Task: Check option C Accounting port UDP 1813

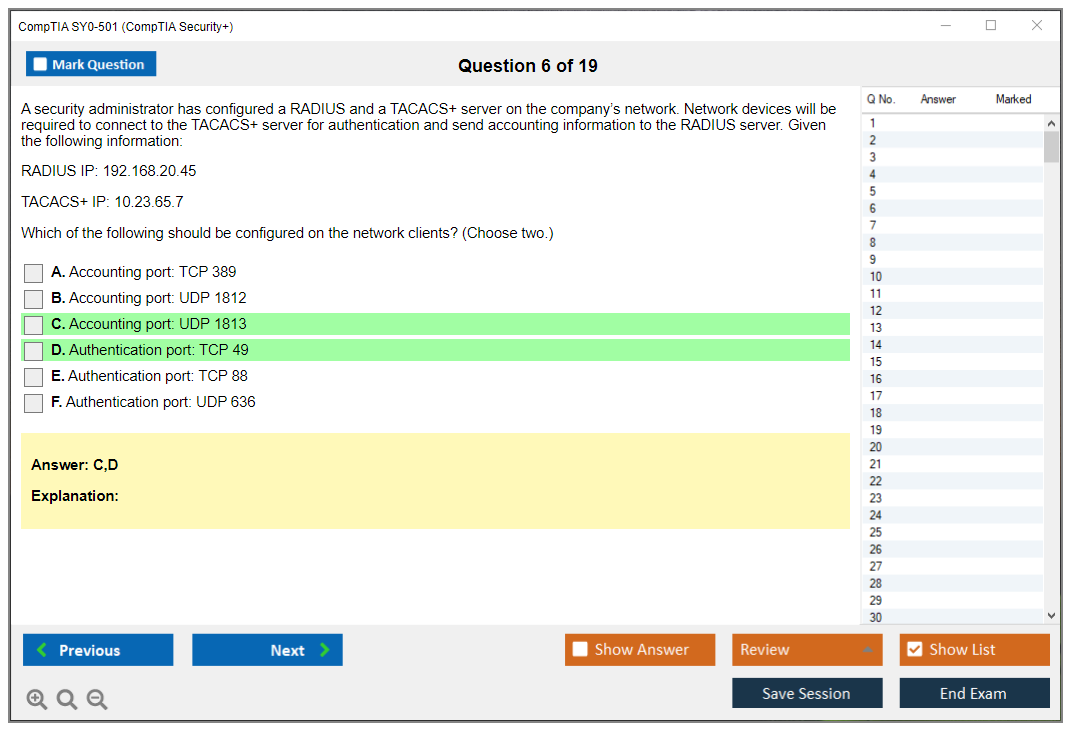Action: point(34,325)
